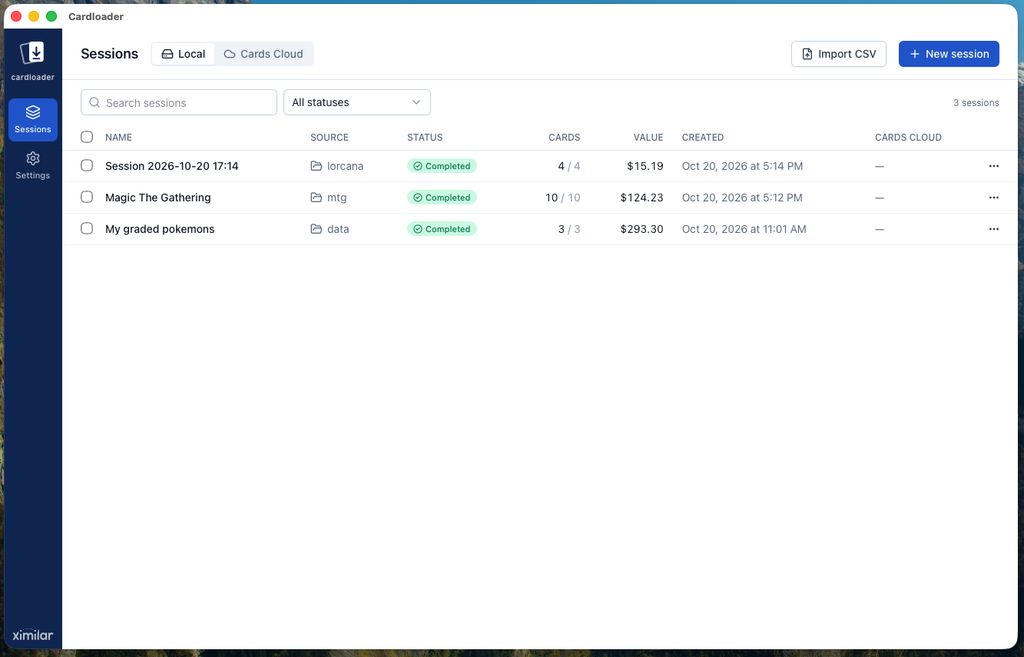The width and height of the screenshot is (1024, 657).
Task: Open the All statuses dropdown
Action: pos(357,103)
